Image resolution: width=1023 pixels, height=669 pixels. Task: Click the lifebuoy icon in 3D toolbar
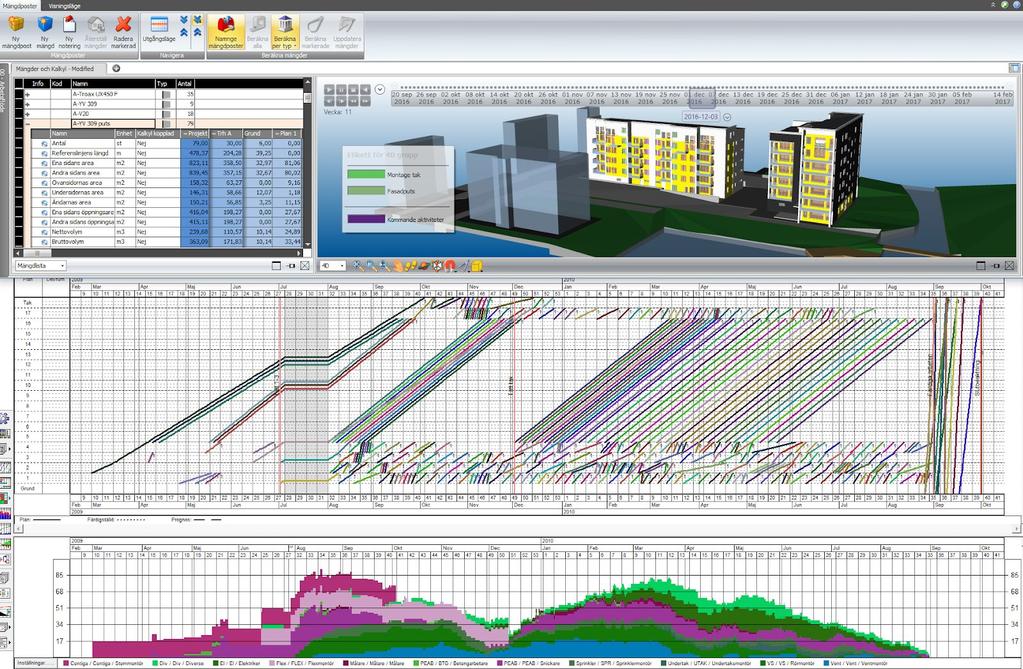coord(437,266)
